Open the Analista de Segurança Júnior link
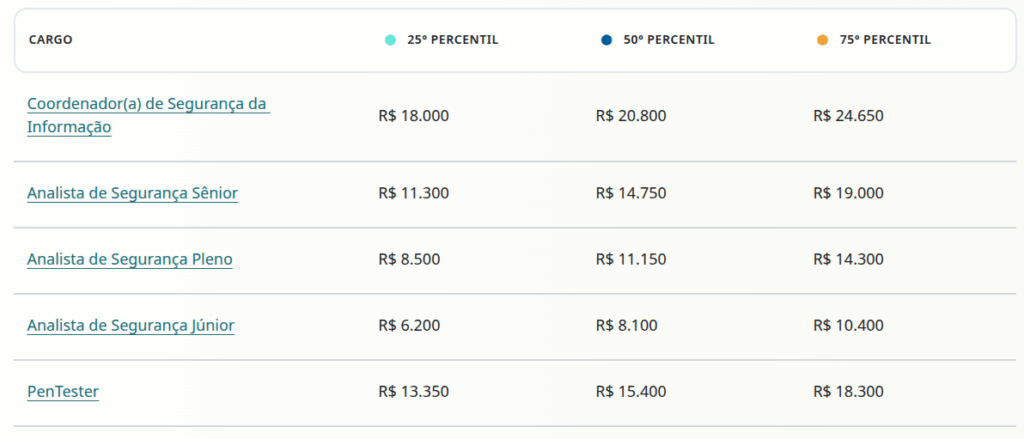The height and width of the screenshot is (439, 1024). [131, 325]
